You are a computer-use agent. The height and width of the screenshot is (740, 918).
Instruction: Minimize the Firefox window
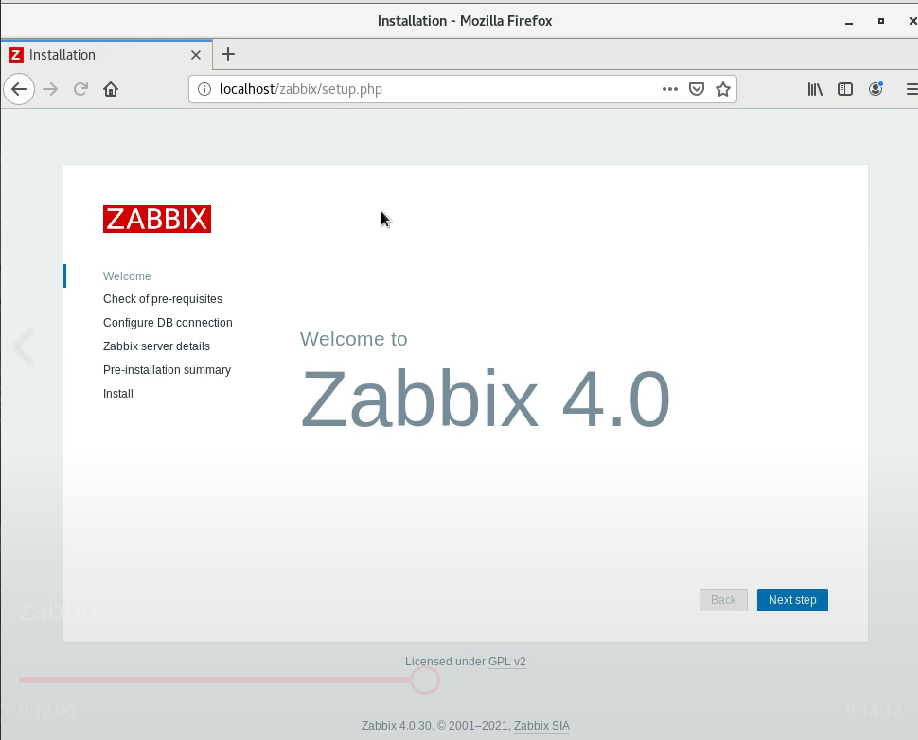pos(849,22)
